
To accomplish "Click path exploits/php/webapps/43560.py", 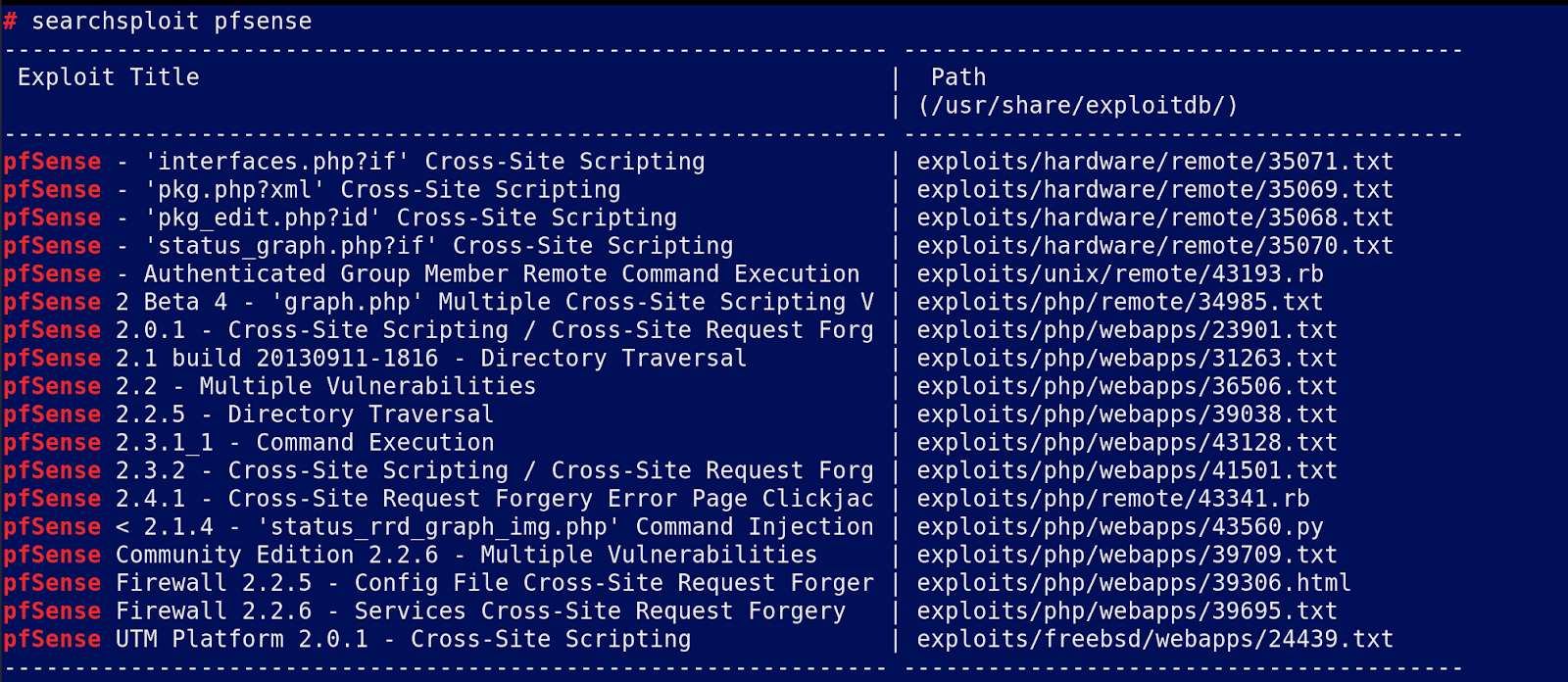I will click(1120, 527).
